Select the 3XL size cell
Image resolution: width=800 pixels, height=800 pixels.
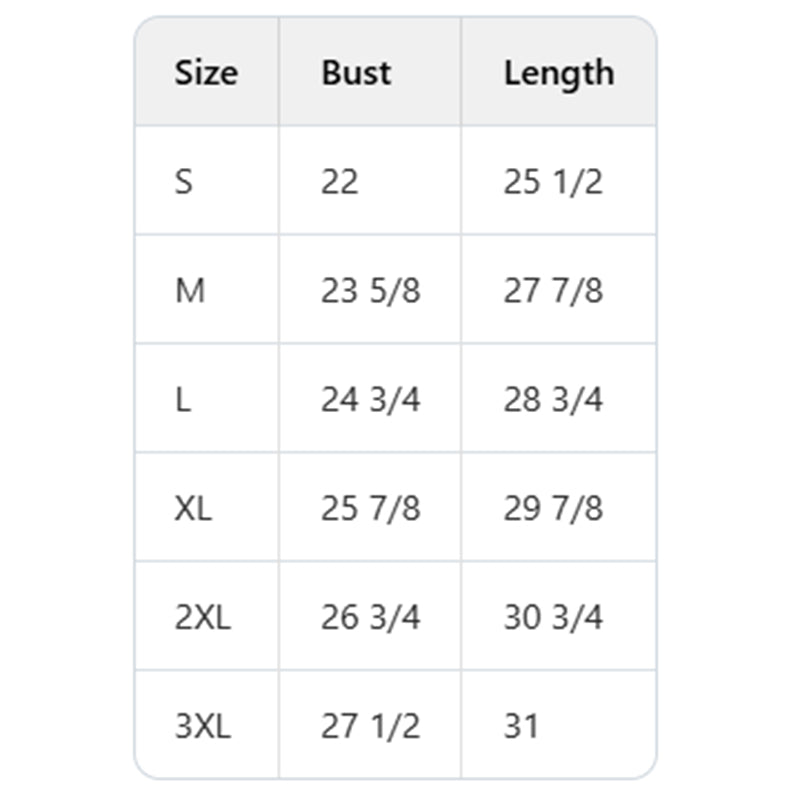[202, 727]
